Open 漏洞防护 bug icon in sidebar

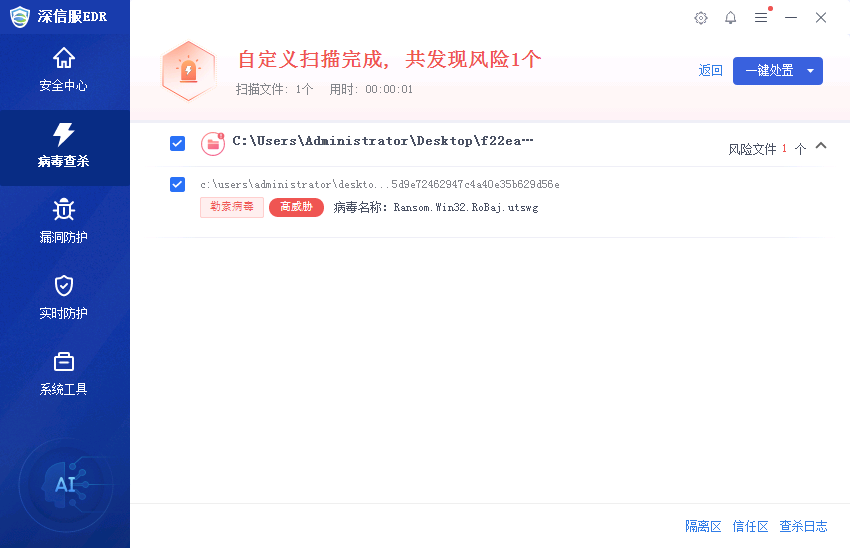click(63, 209)
